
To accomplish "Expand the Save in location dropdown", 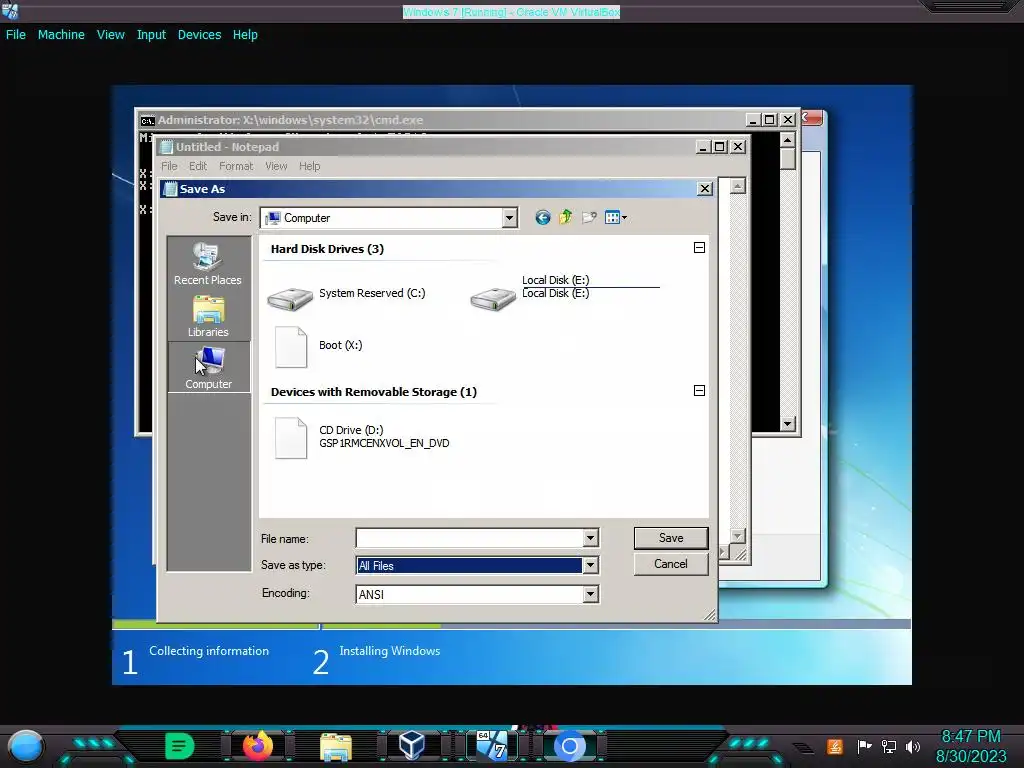I will coord(509,218).
